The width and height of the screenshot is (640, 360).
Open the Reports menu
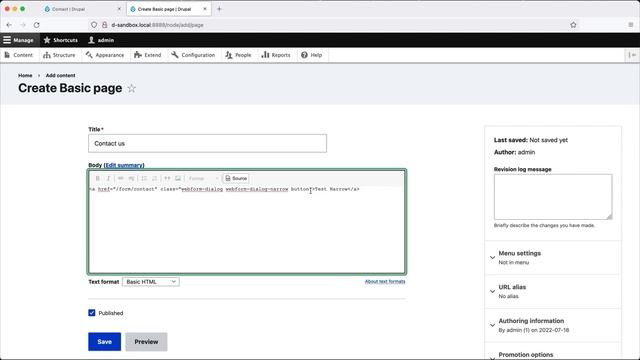[276, 55]
